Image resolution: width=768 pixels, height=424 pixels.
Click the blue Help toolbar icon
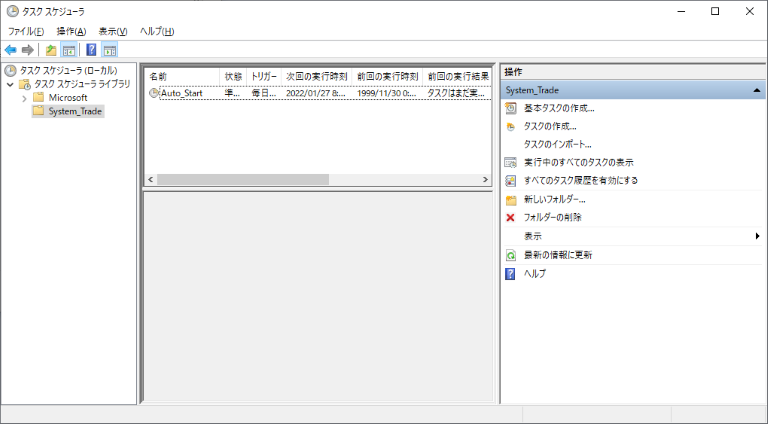click(x=91, y=50)
